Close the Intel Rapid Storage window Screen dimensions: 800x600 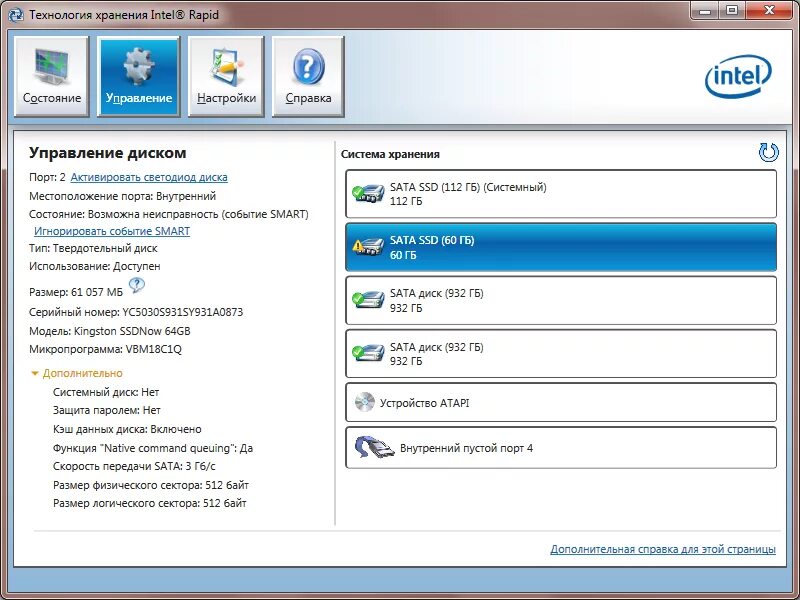click(x=770, y=10)
